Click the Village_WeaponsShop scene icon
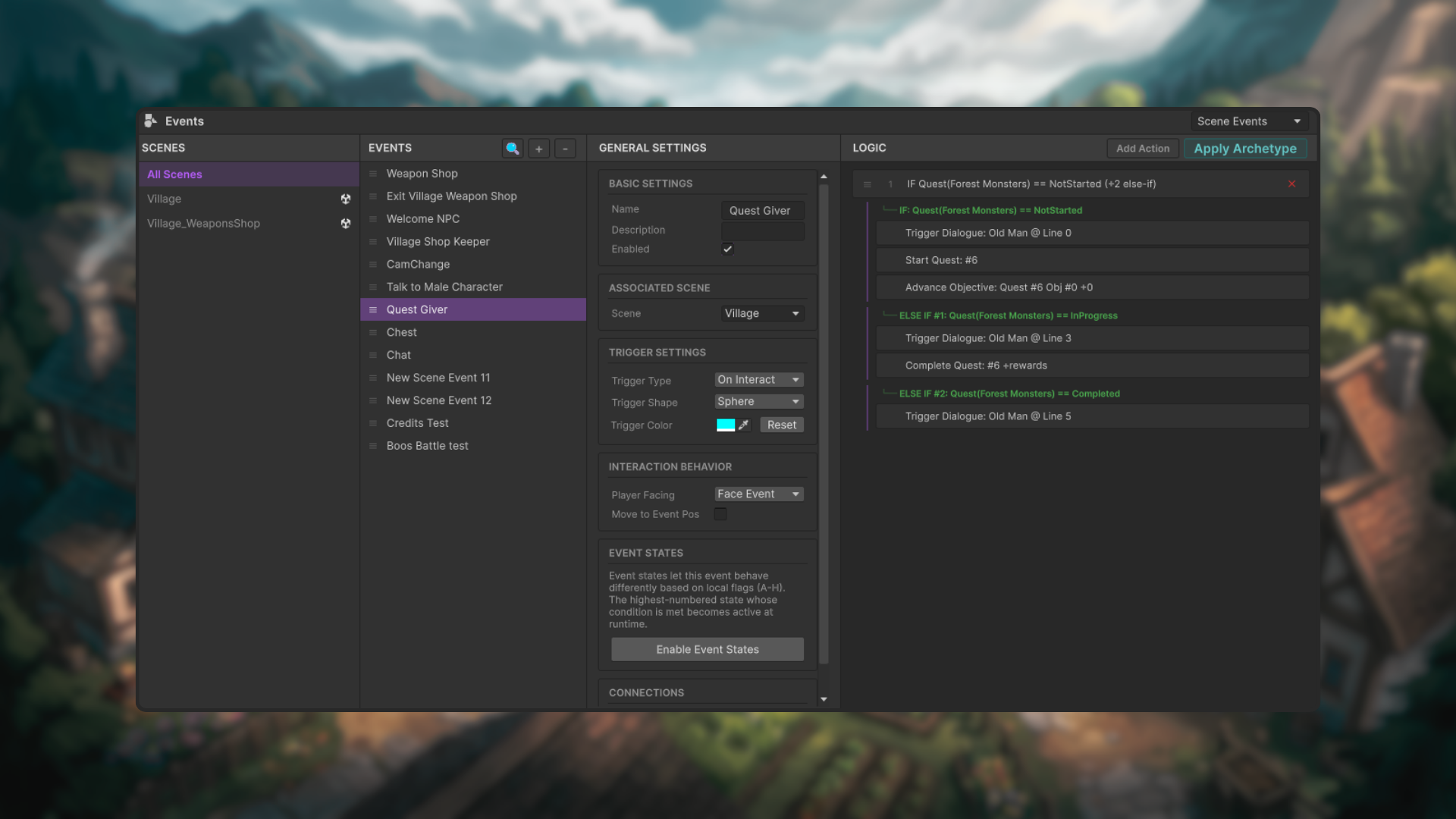Screen dimensions: 1456x819 click(346, 224)
